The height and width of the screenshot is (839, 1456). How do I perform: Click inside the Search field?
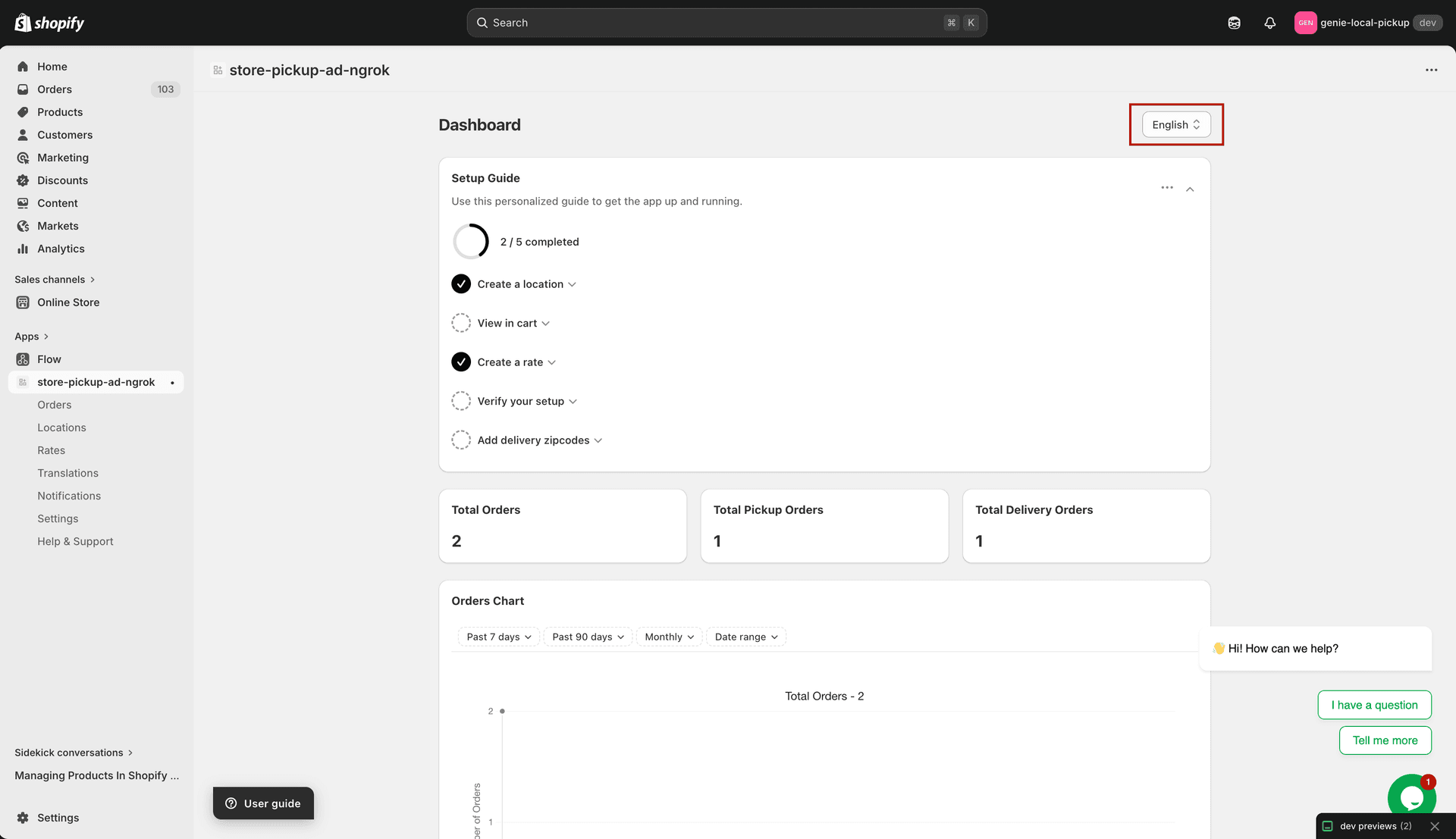tap(726, 22)
